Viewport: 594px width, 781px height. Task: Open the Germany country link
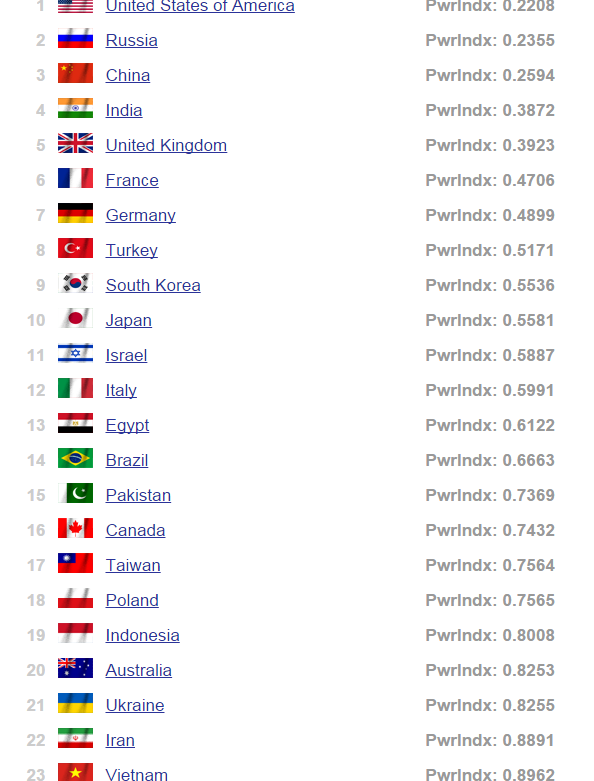[x=140, y=216]
